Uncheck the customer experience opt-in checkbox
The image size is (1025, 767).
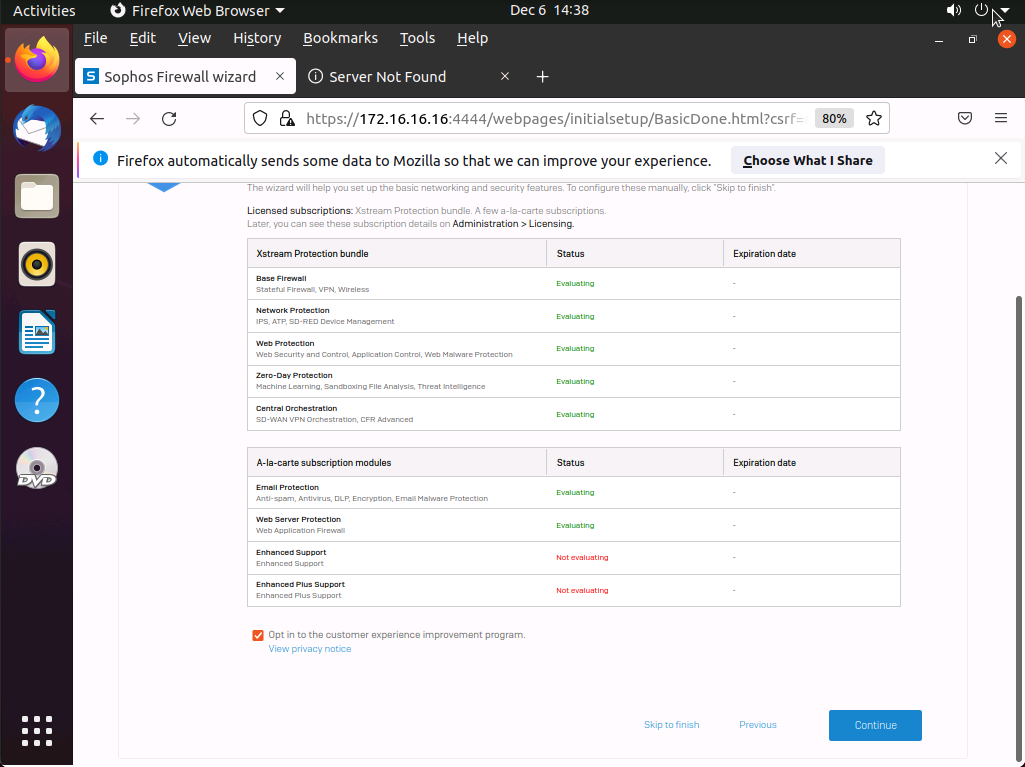(x=258, y=636)
